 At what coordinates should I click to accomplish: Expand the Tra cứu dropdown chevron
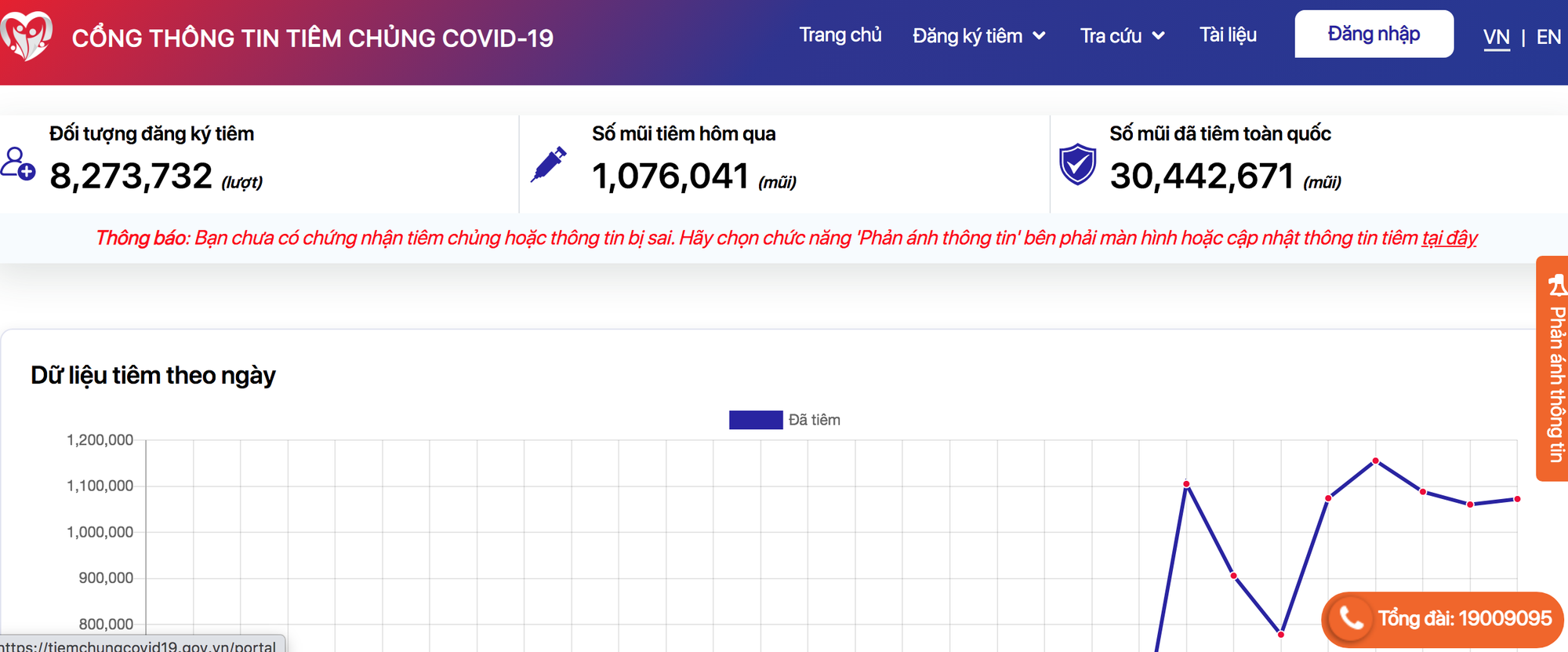pos(1159,36)
